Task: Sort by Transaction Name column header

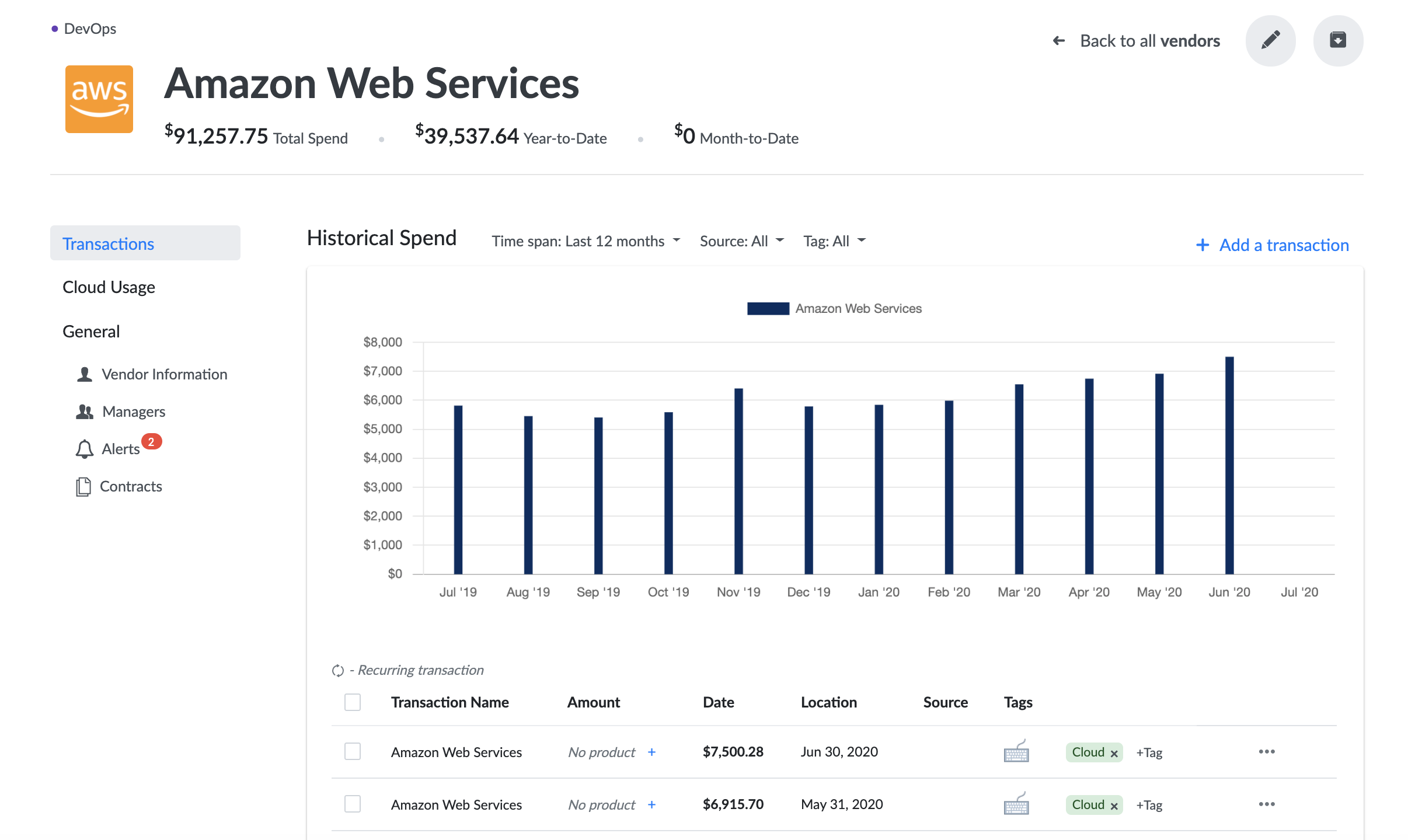Action: 450,702
